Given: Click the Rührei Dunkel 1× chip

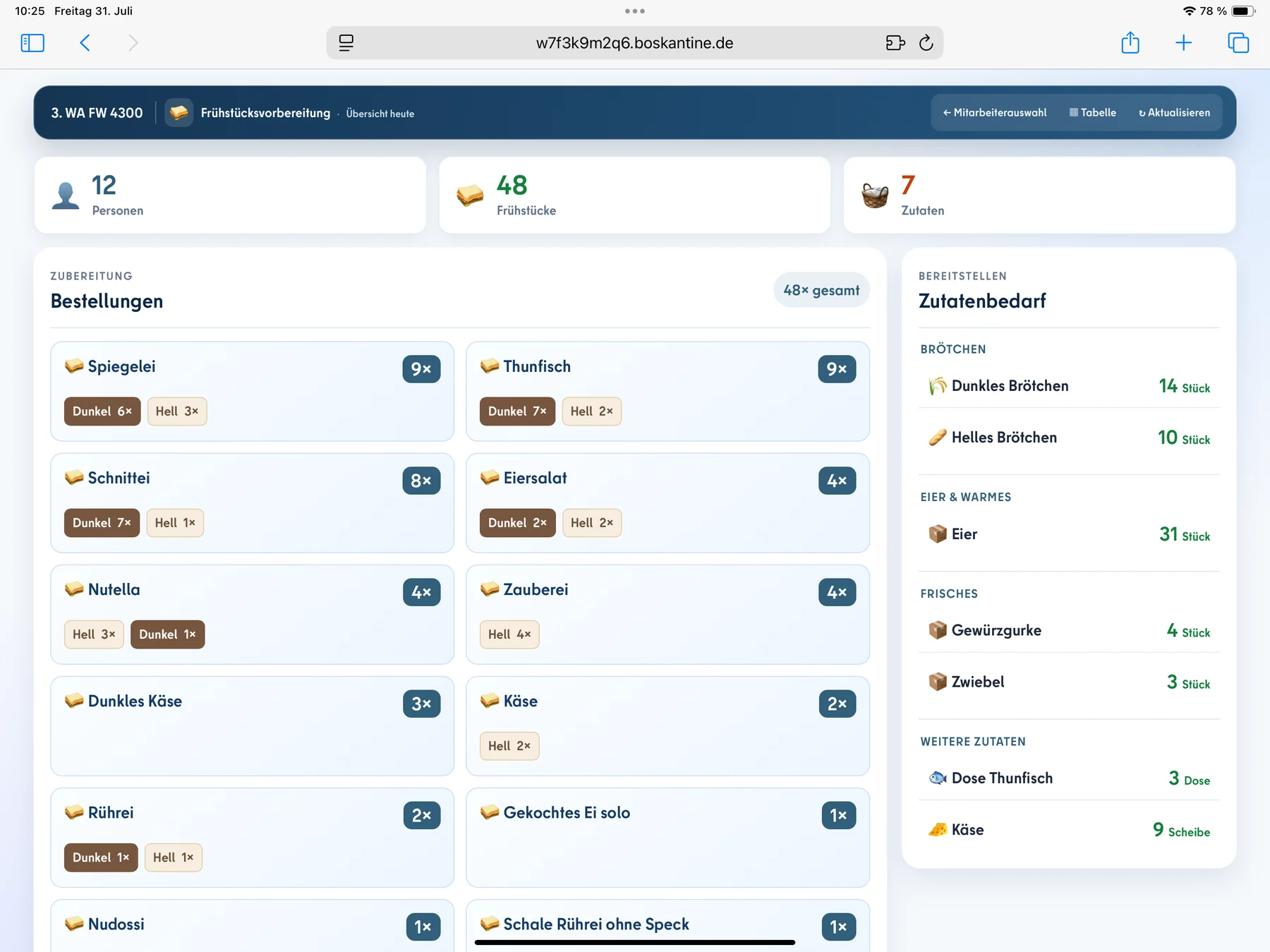Looking at the screenshot, I should [101, 857].
